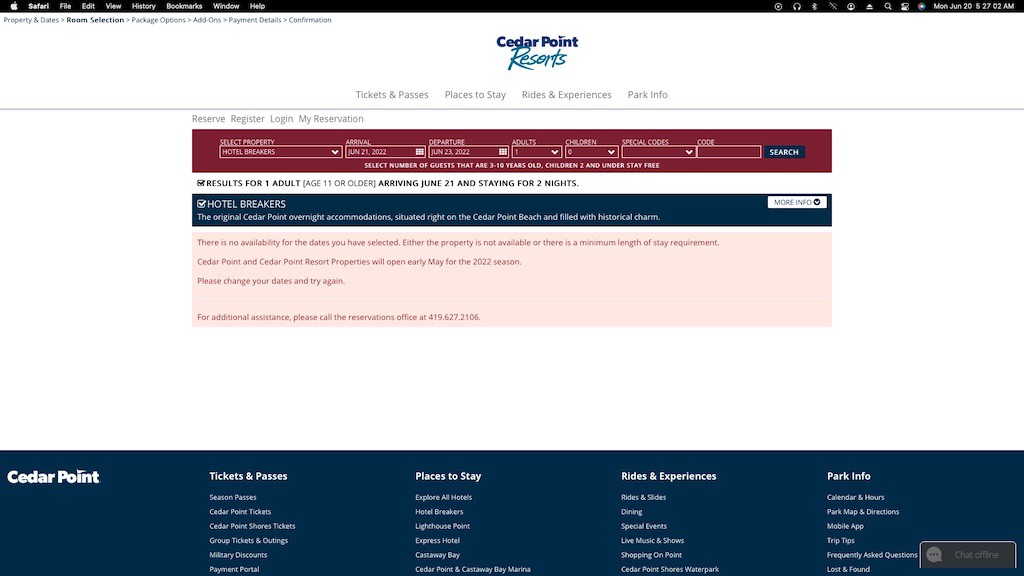The height and width of the screenshot is (576, 1024).
Task: Open Control Center in the menu bar
Action: (905, 6)
